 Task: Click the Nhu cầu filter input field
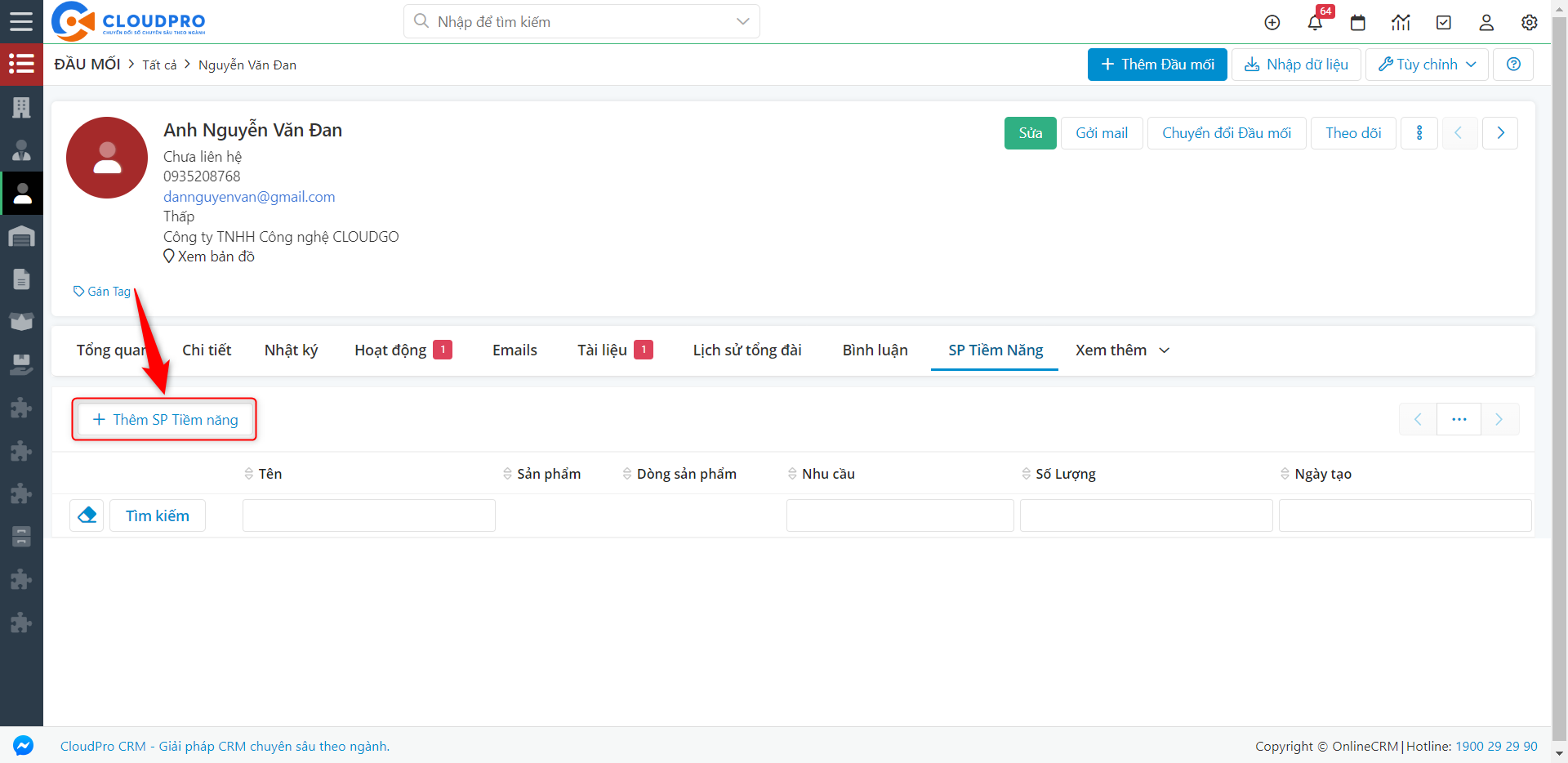tap(900, 515)
